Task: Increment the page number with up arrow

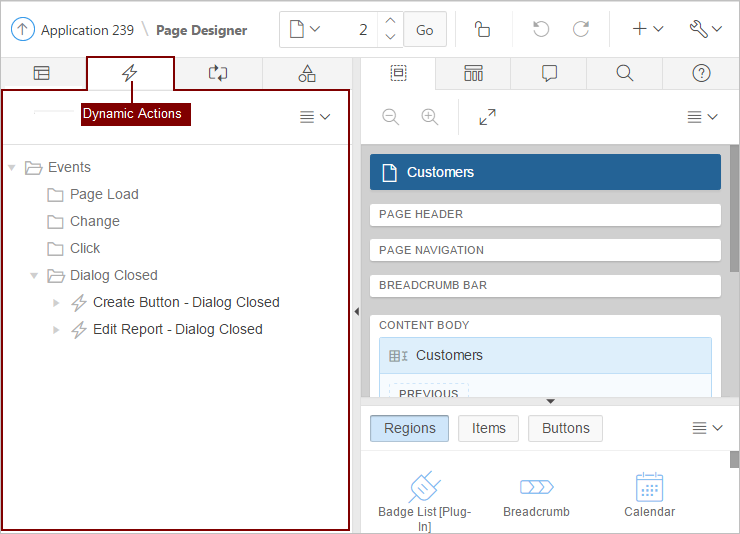Action: [x=390, y=21]
